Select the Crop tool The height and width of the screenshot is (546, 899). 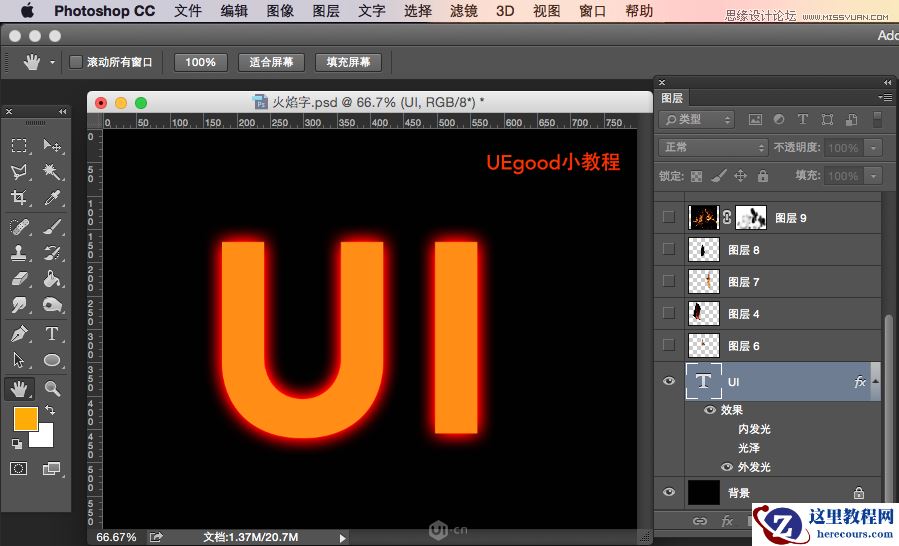(19, 198)
